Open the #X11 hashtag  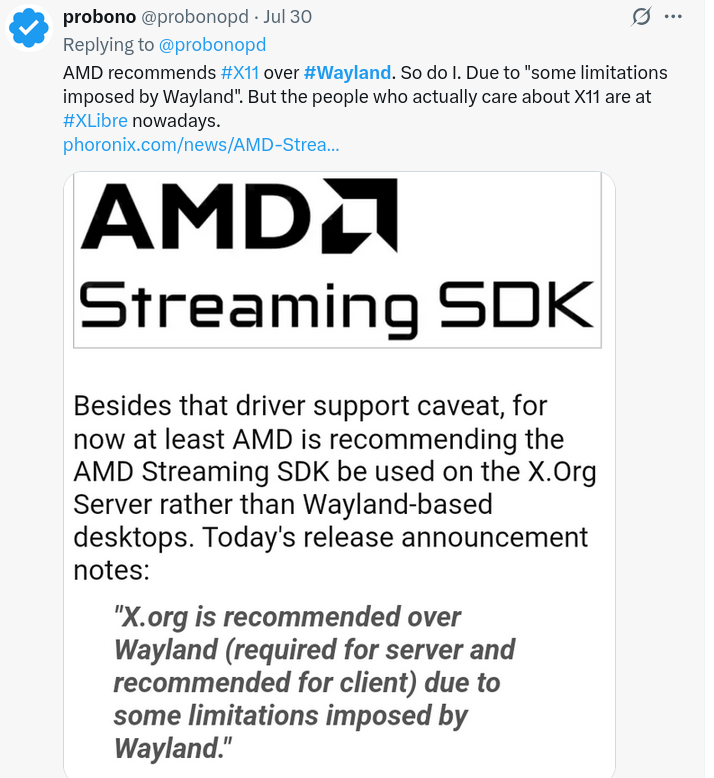click(240, 73)
